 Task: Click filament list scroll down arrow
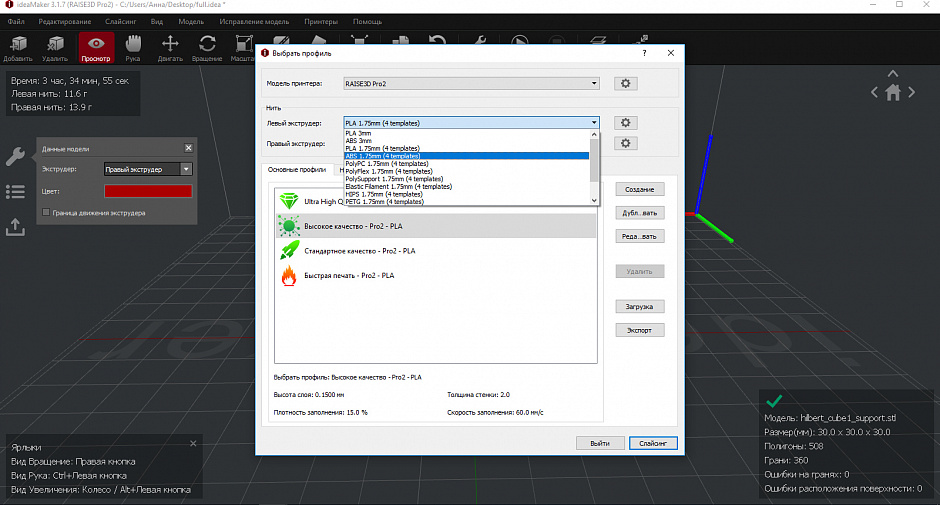[x=594, y=201]
